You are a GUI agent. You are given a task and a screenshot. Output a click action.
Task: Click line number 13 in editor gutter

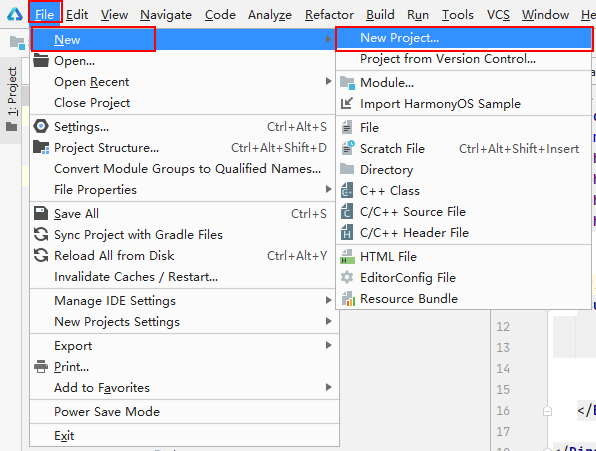click(503, 348)
